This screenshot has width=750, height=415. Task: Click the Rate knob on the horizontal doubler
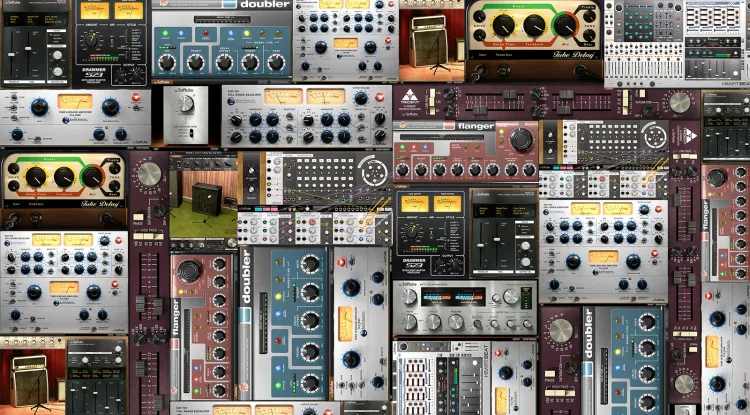(x=276, y=63)
